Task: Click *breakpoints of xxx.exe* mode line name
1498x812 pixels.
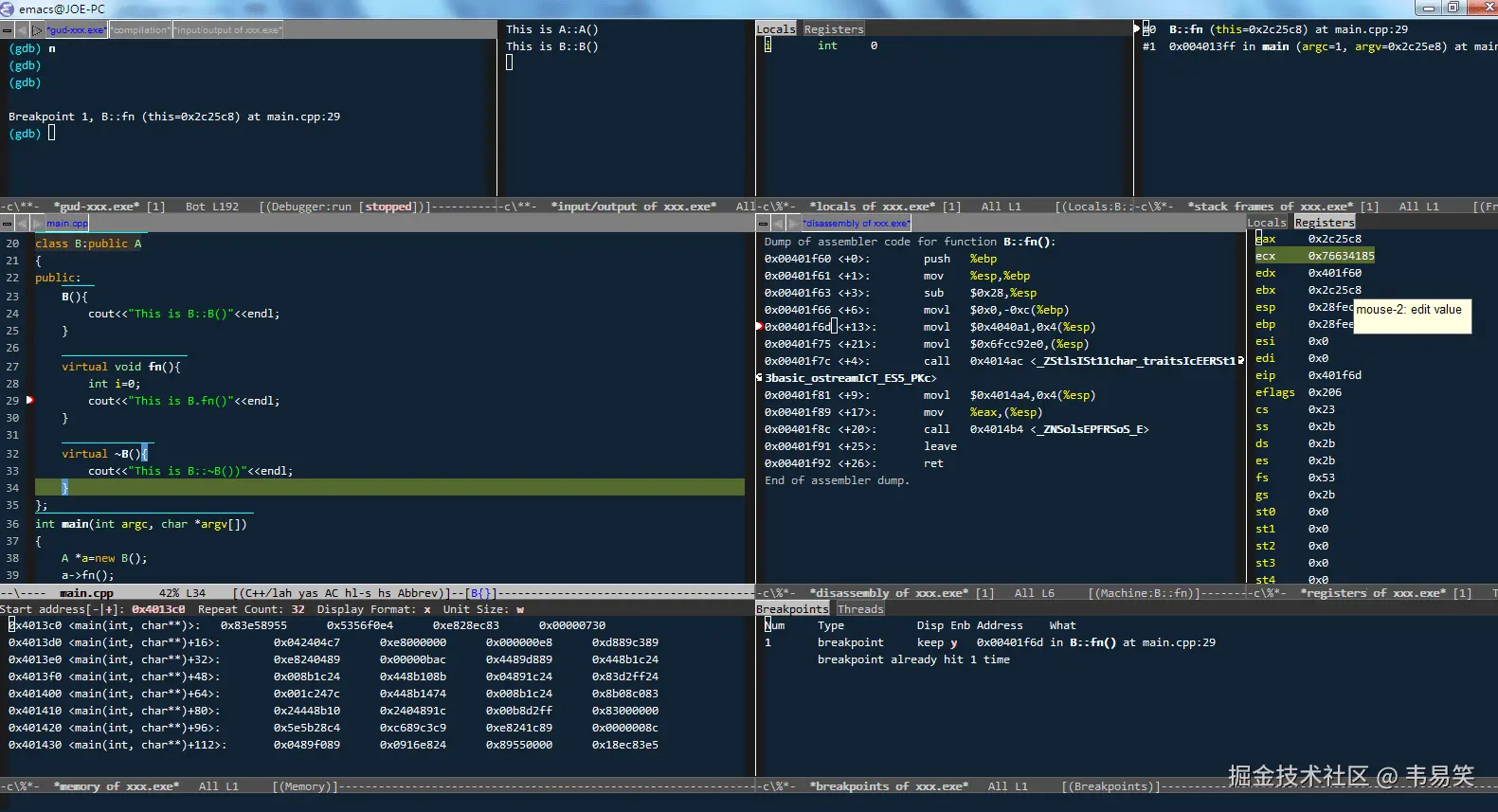Action: point(889,786)
